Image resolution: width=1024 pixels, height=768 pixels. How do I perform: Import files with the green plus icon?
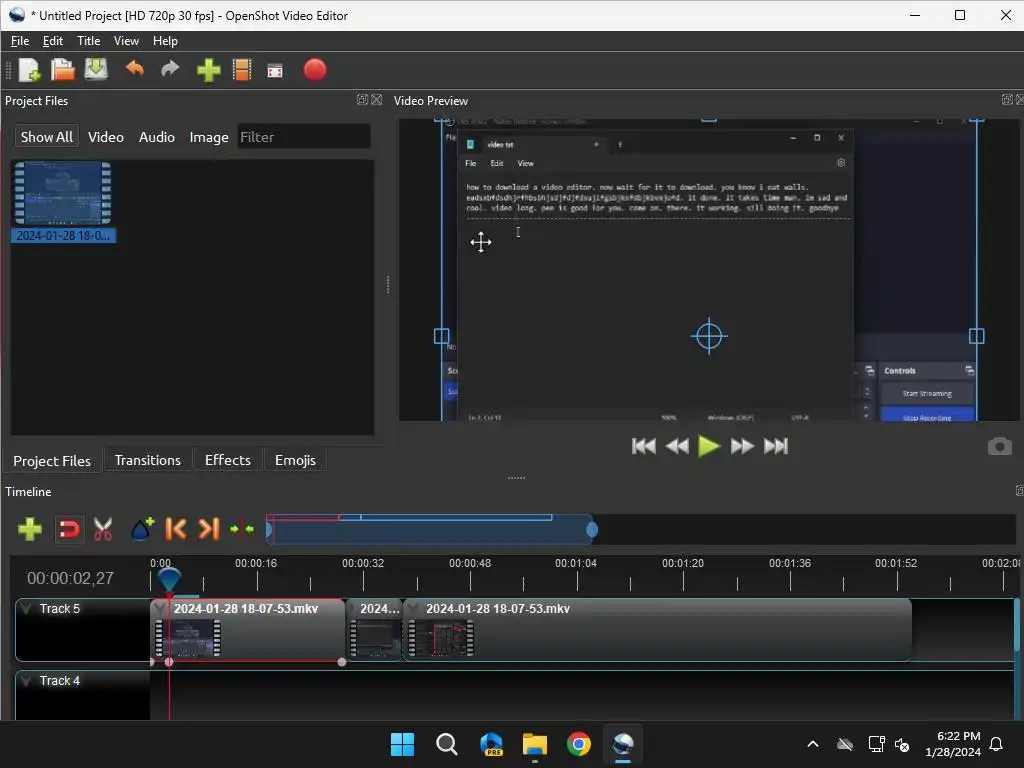(x=208, y=70)
